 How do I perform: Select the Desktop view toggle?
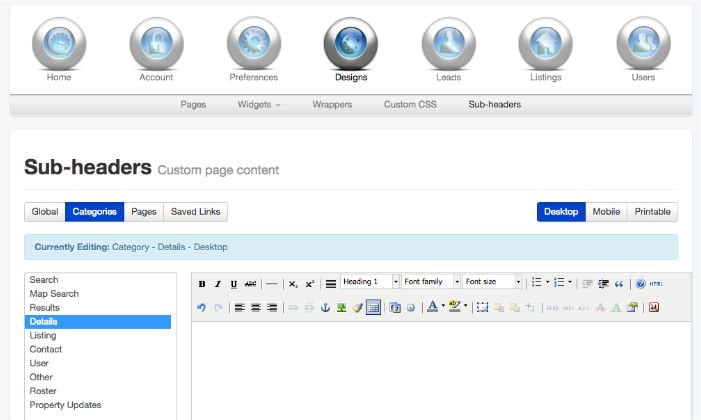pos(561,212)
